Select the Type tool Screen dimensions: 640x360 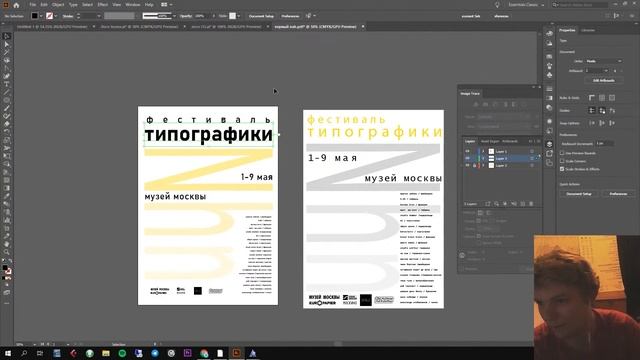[7, 84]
